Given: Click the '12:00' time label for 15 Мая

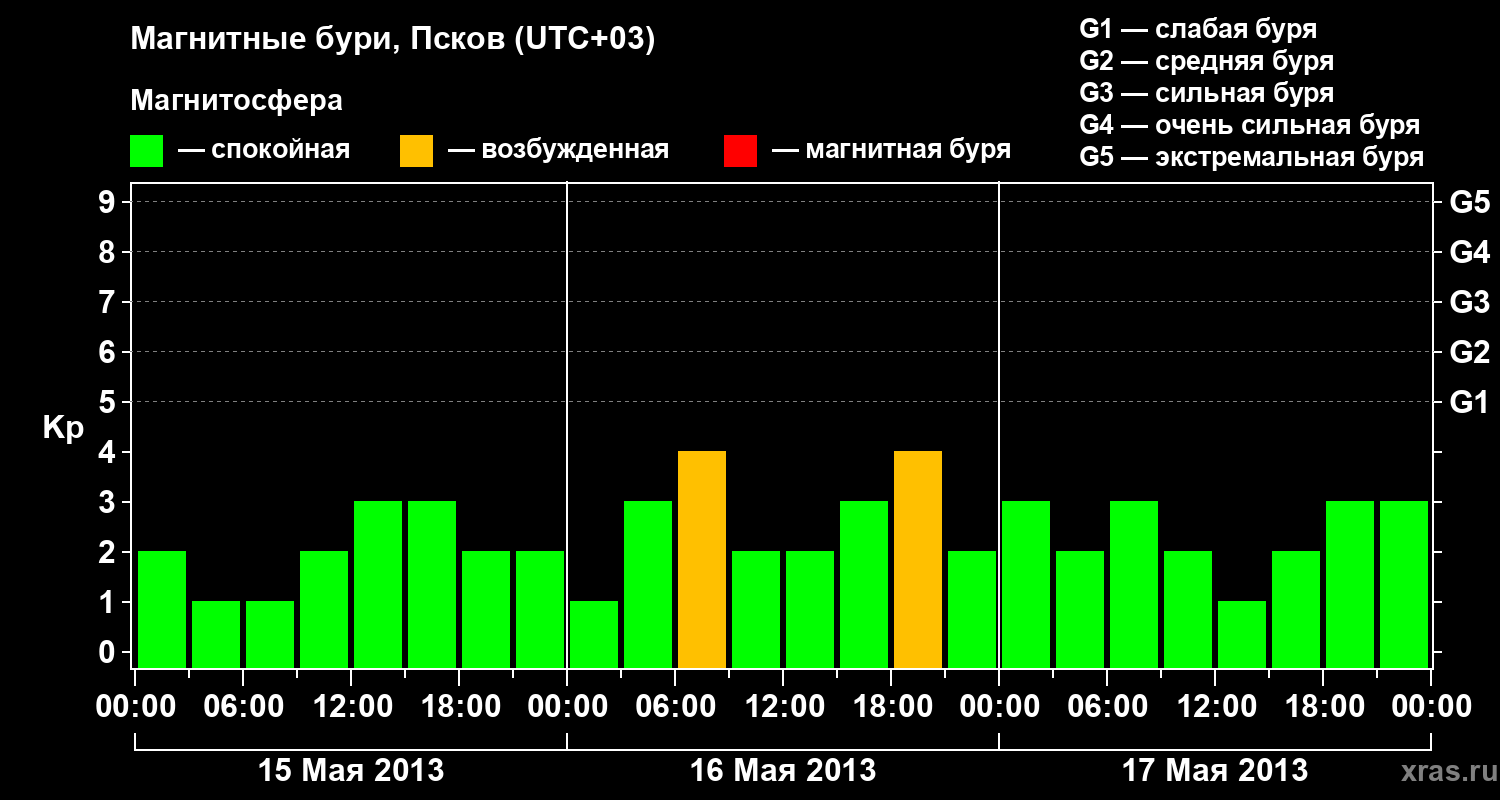Looking at the screenshot, I should tap(351, 707).
